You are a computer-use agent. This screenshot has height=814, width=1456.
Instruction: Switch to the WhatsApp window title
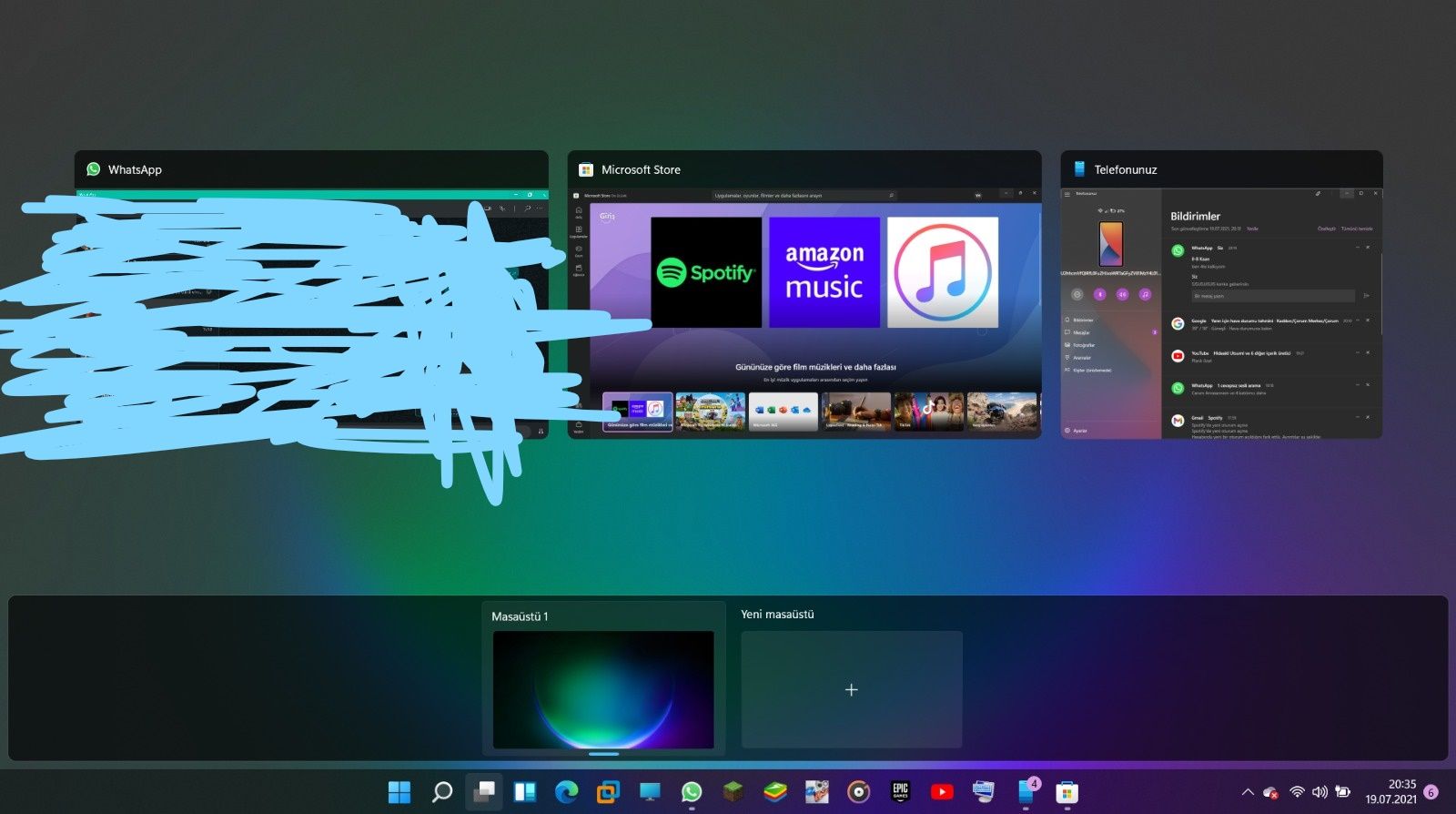tap(135, 169)
